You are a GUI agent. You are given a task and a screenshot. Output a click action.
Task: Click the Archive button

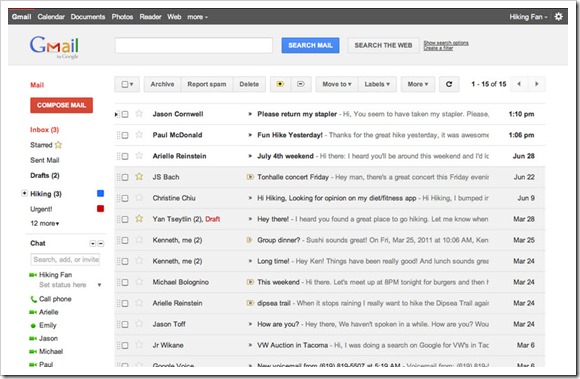click(162, 84)
